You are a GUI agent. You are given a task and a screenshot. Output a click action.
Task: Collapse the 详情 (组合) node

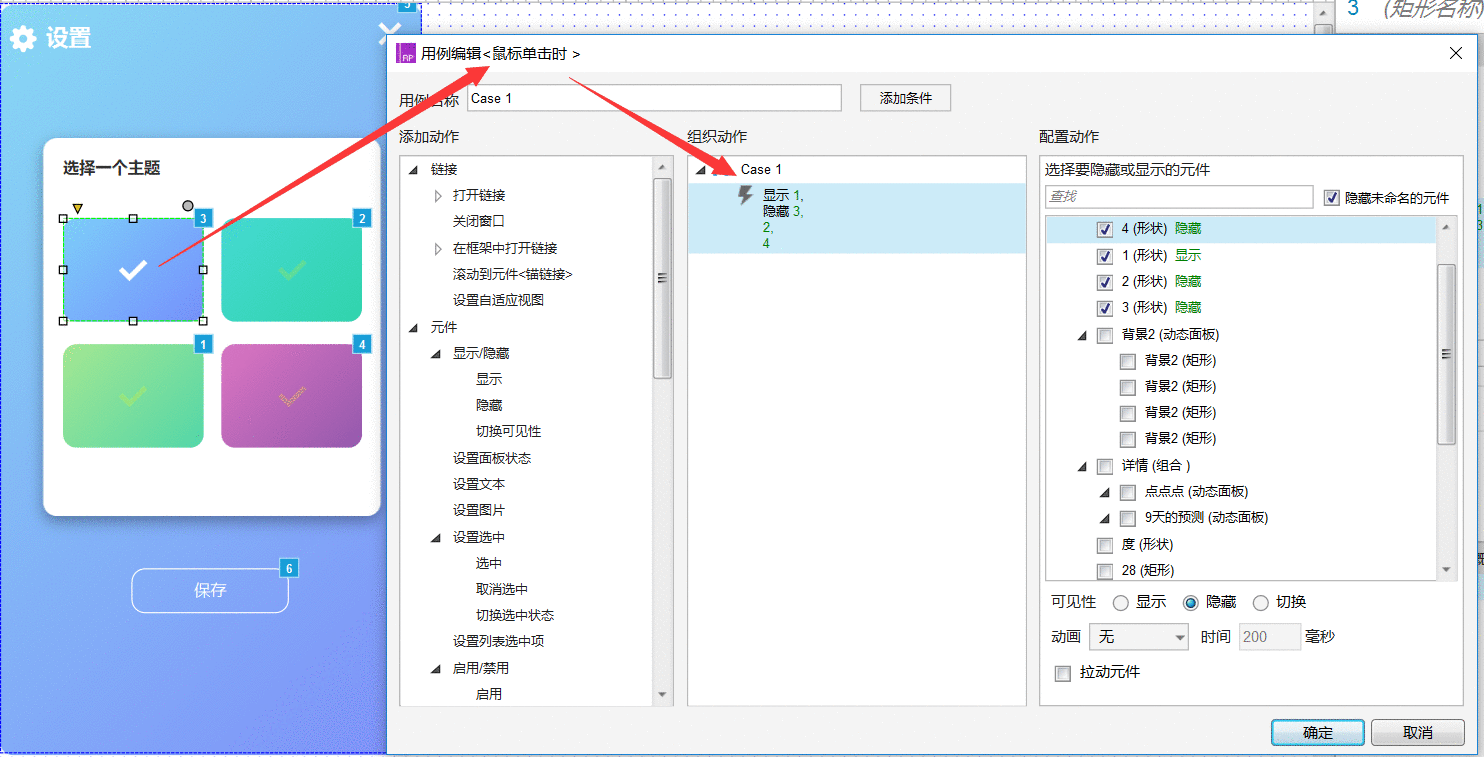(1082, 467)
